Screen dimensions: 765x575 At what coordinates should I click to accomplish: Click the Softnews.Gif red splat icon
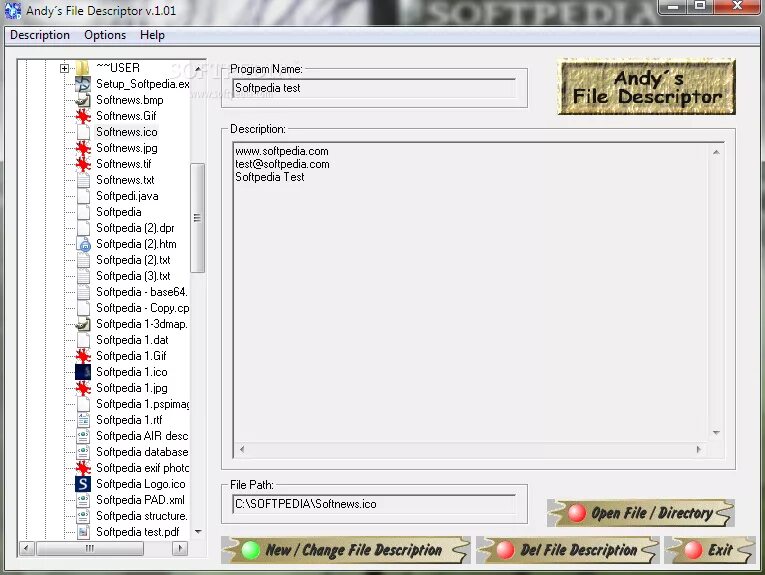83,116
